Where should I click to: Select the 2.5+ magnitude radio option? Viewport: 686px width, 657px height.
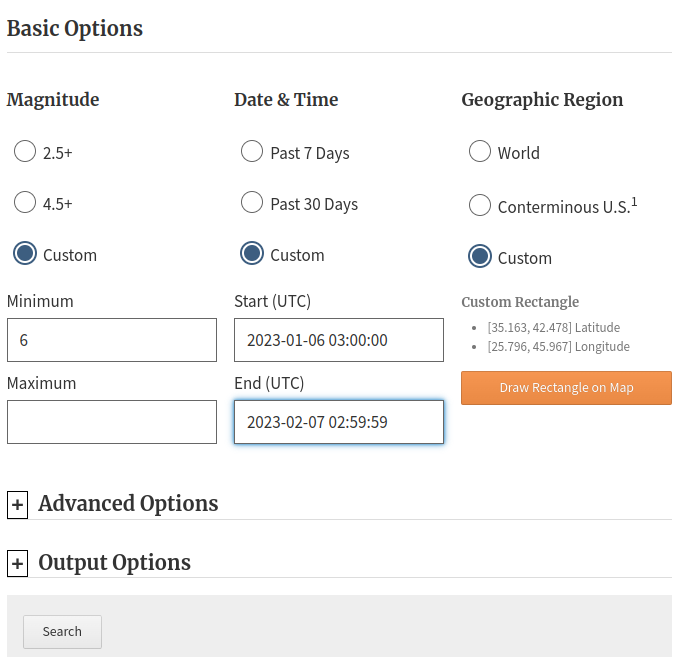click(x=25, y=152)
